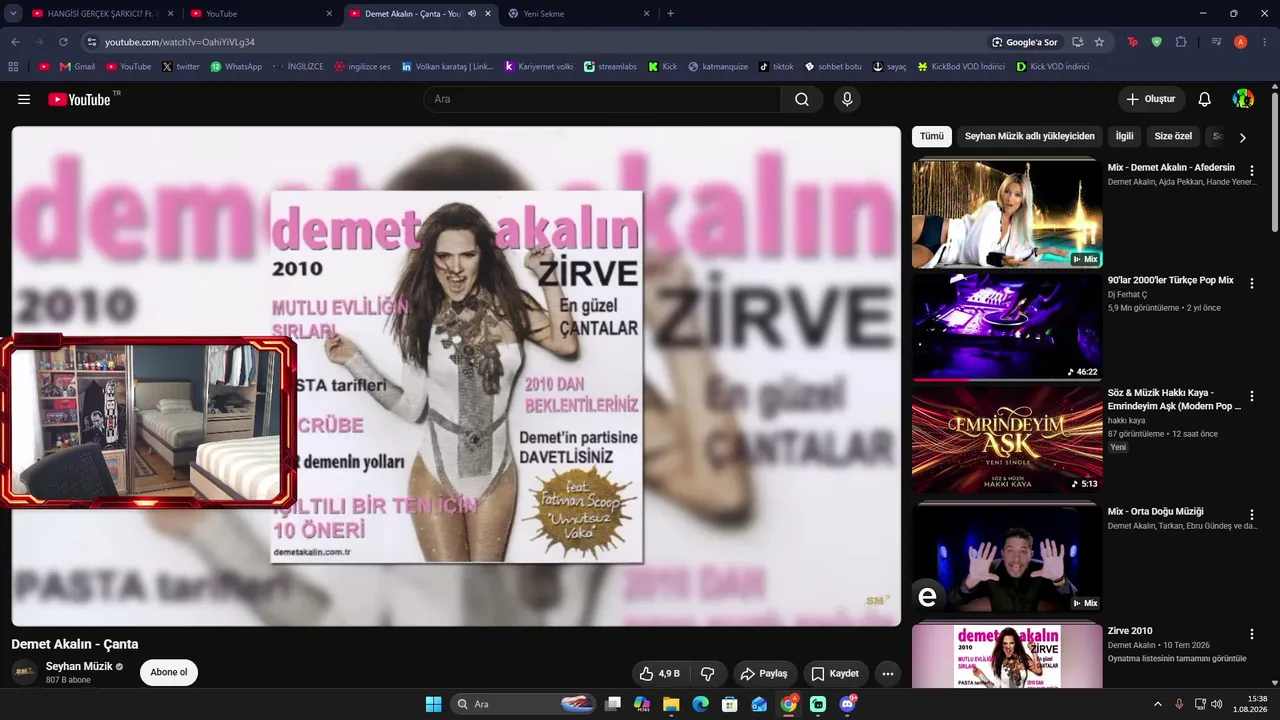Screen dimensions: 1280x720
Task: Start voice search with microphone icon
Action: (847, 99)
